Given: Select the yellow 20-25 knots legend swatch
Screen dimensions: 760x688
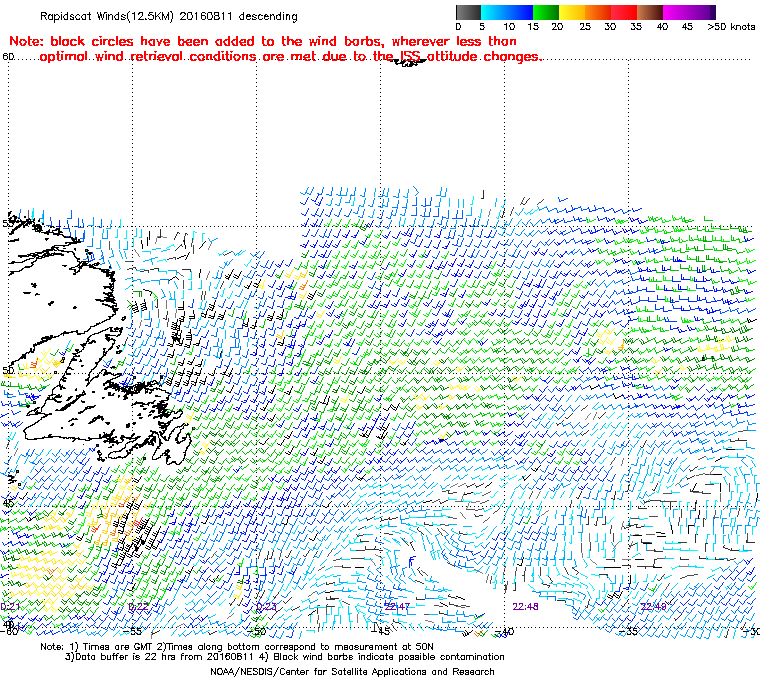Looking at the screenshot, I should tap(572, 12).
